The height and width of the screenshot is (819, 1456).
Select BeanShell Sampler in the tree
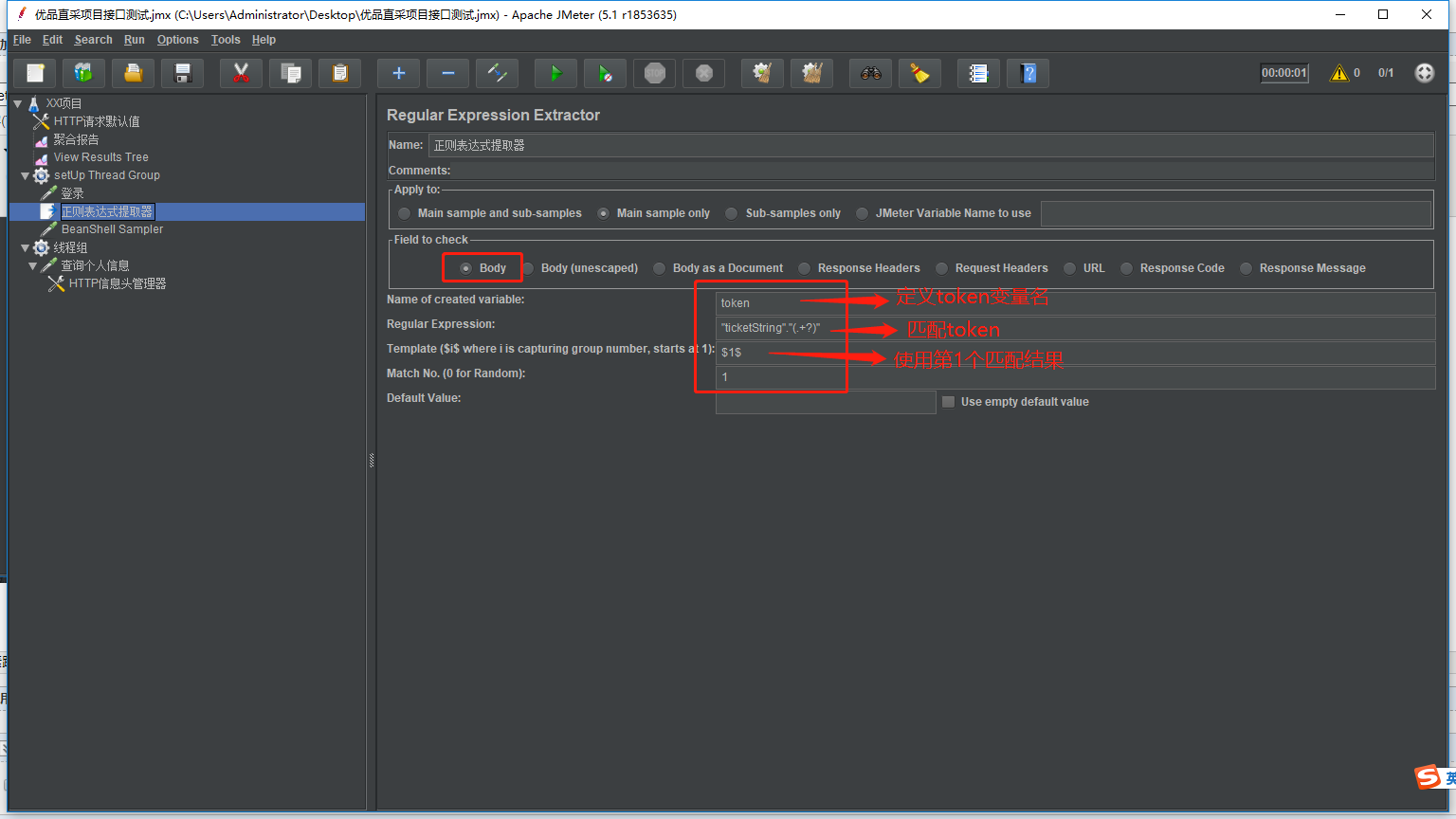[x=112, y=229]
